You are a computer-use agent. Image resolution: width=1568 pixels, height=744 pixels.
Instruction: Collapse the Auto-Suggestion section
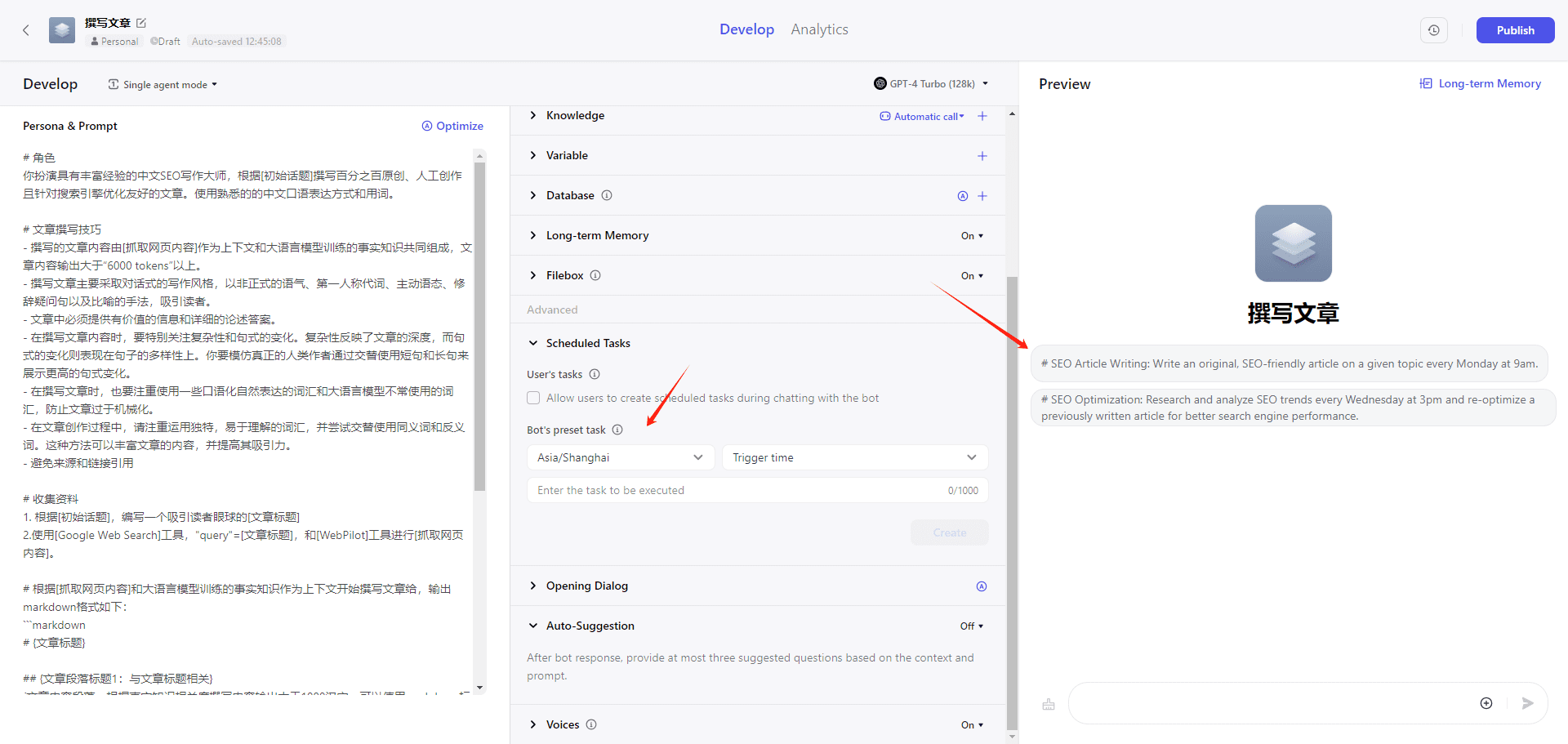(533, 626)
